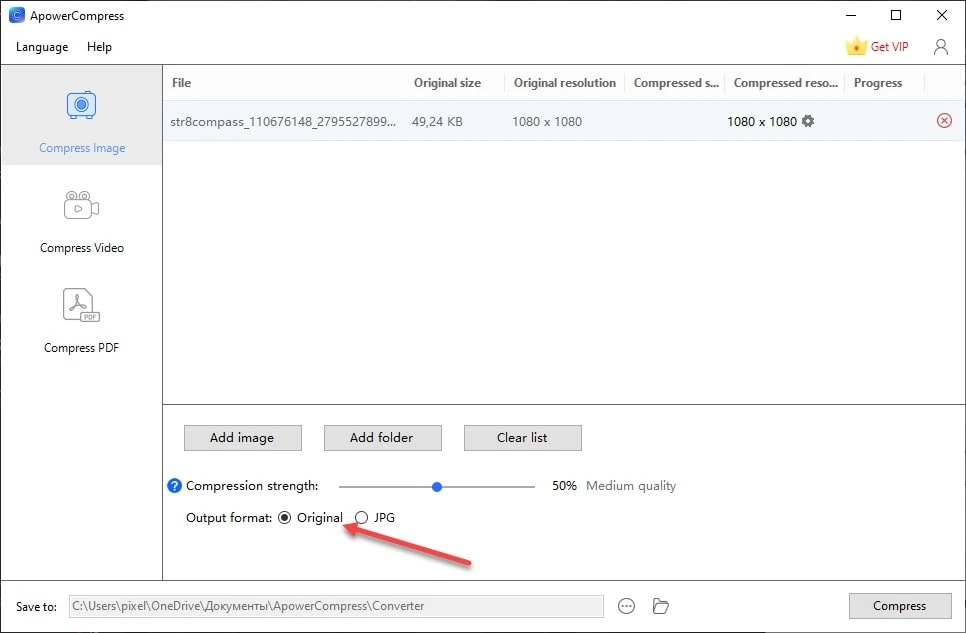Click the compression strength slider handle
The width and height of the screenshot is (966, 633).
click(437, 487)
